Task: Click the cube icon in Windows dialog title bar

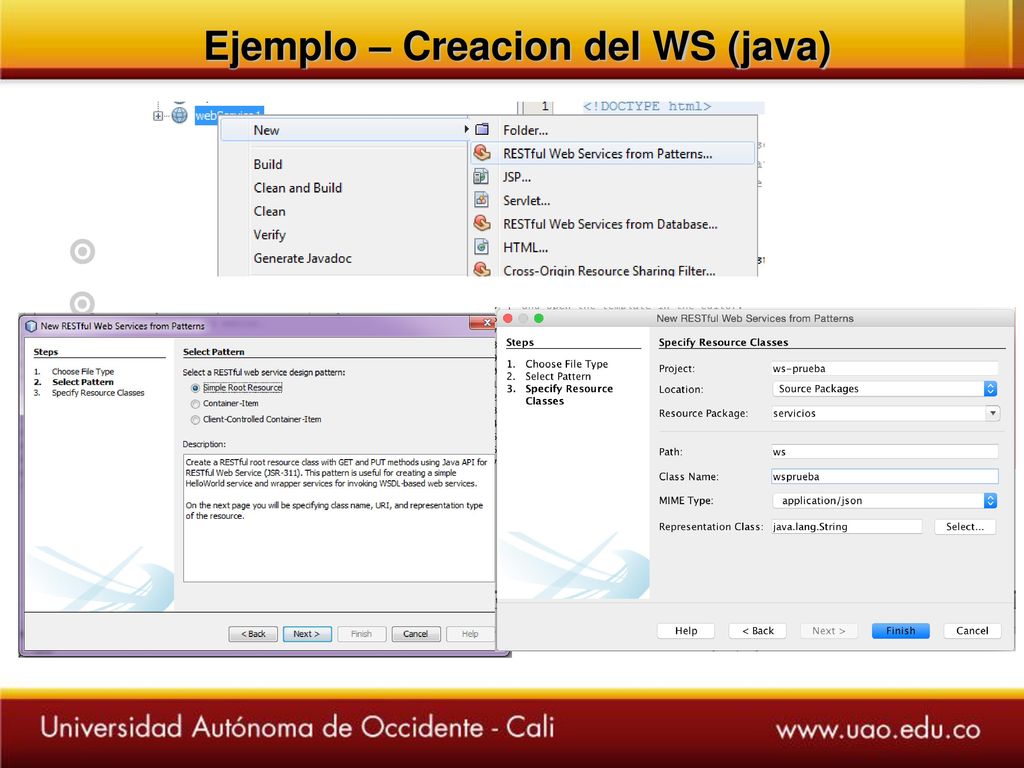Action: (x=31, y=326)
